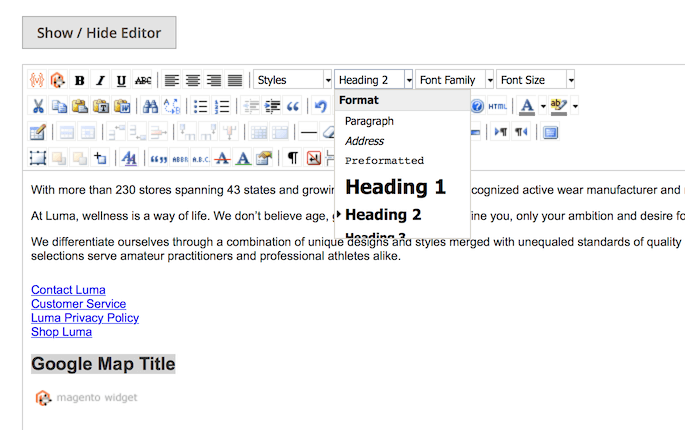The width and height of the screenshot is (685, 430).
Task: Apply italic with the I icon
Action: (x=100, y=80)
